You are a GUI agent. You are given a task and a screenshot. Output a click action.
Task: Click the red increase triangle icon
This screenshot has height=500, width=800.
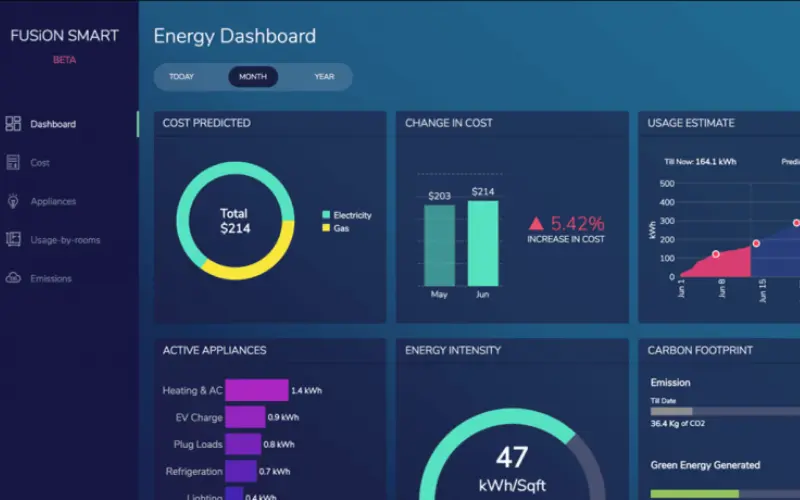point(536,223)
